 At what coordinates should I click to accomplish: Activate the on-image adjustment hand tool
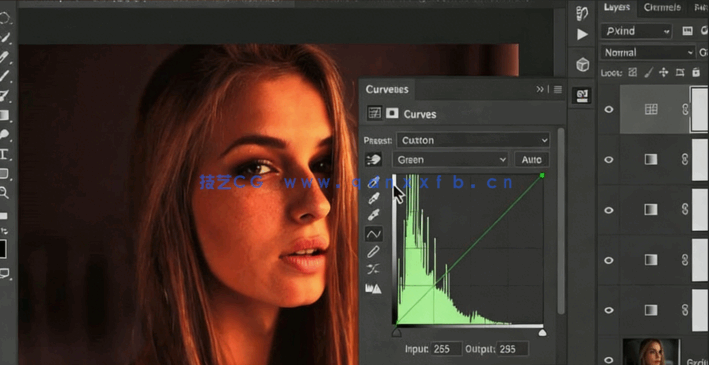point(373,159)
